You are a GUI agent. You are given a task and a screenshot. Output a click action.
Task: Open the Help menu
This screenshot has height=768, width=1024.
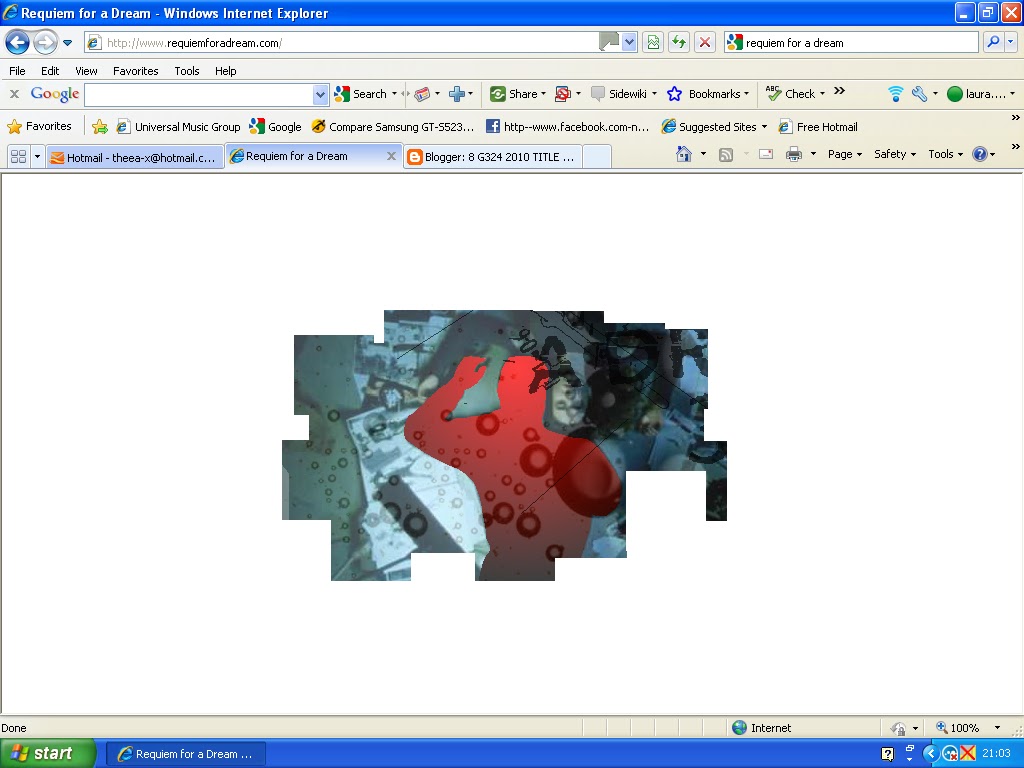tap(225, 71)
